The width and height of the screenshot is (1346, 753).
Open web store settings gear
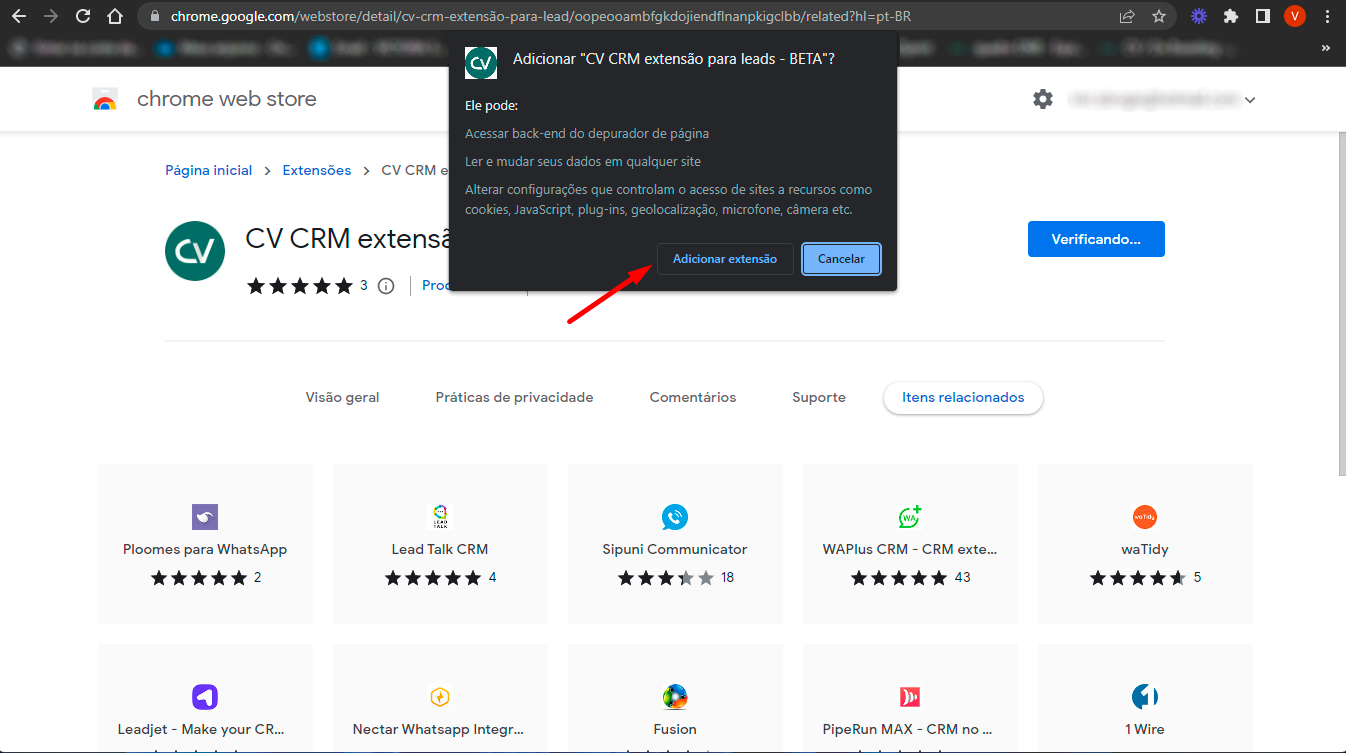1043,99
